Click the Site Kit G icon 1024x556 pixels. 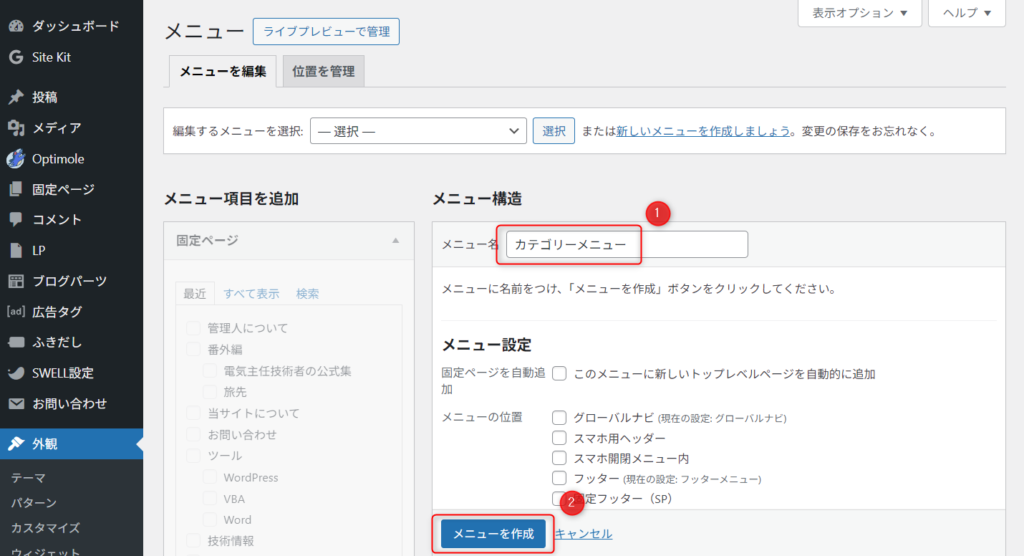click(15, 57)
